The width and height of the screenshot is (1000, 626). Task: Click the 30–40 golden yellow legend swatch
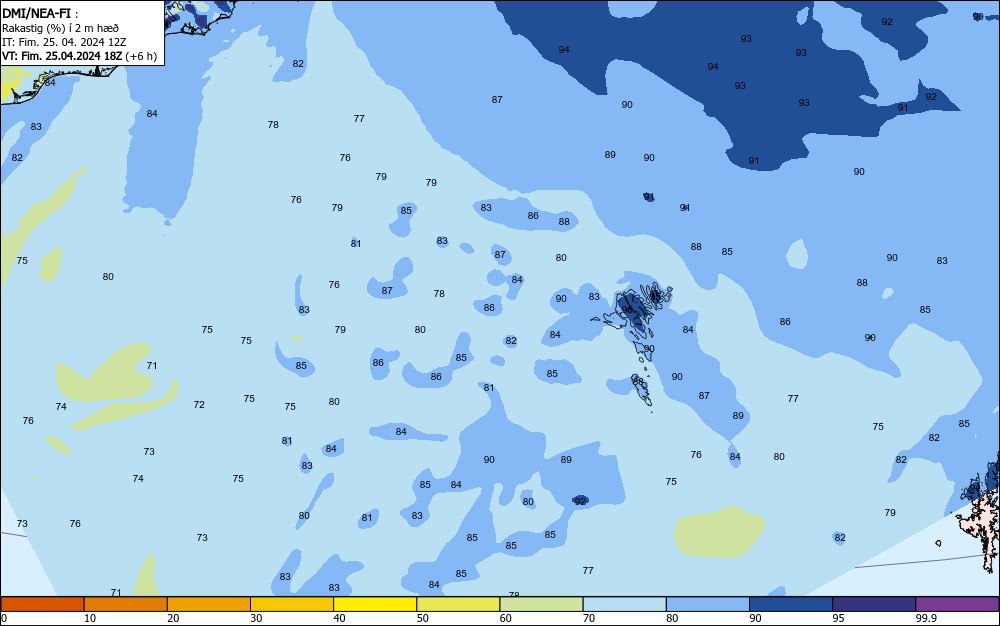[x=292, y=604]
